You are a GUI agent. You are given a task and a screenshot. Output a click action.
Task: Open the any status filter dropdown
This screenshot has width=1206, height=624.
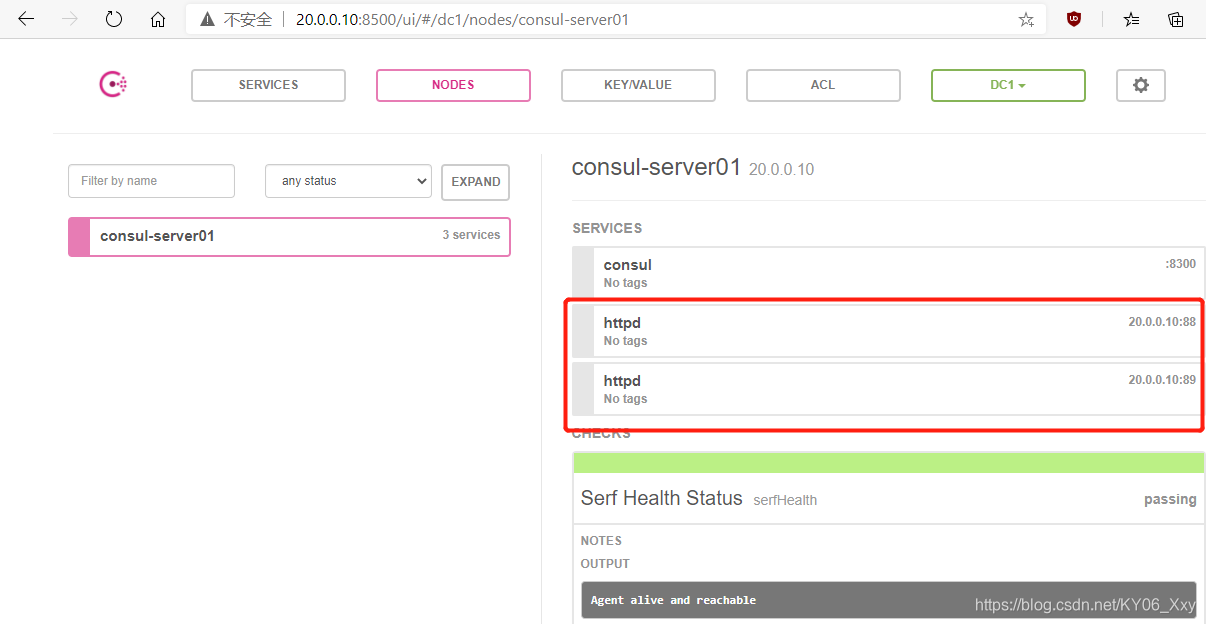[348, 181]
